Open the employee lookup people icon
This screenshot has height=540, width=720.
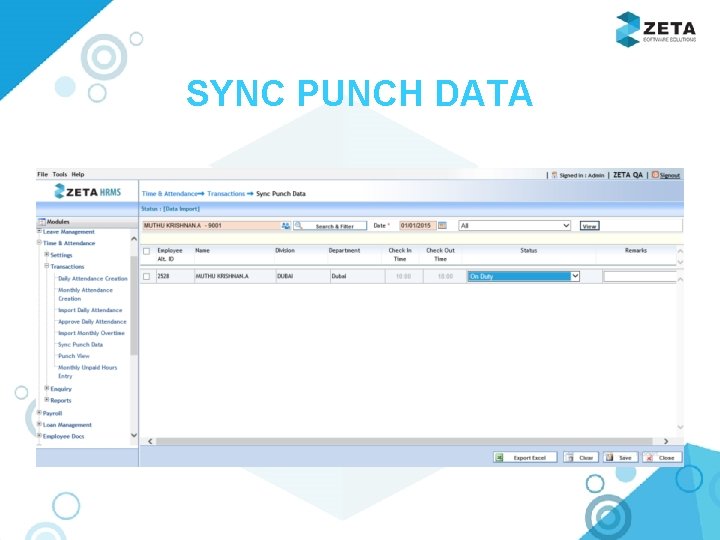click(286, 225)
